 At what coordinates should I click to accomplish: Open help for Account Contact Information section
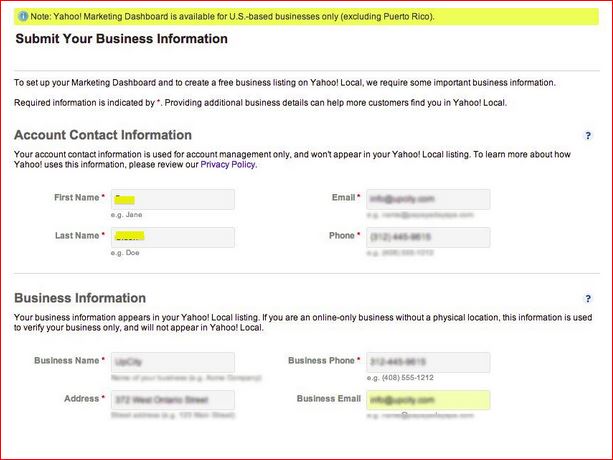(588, 136)
